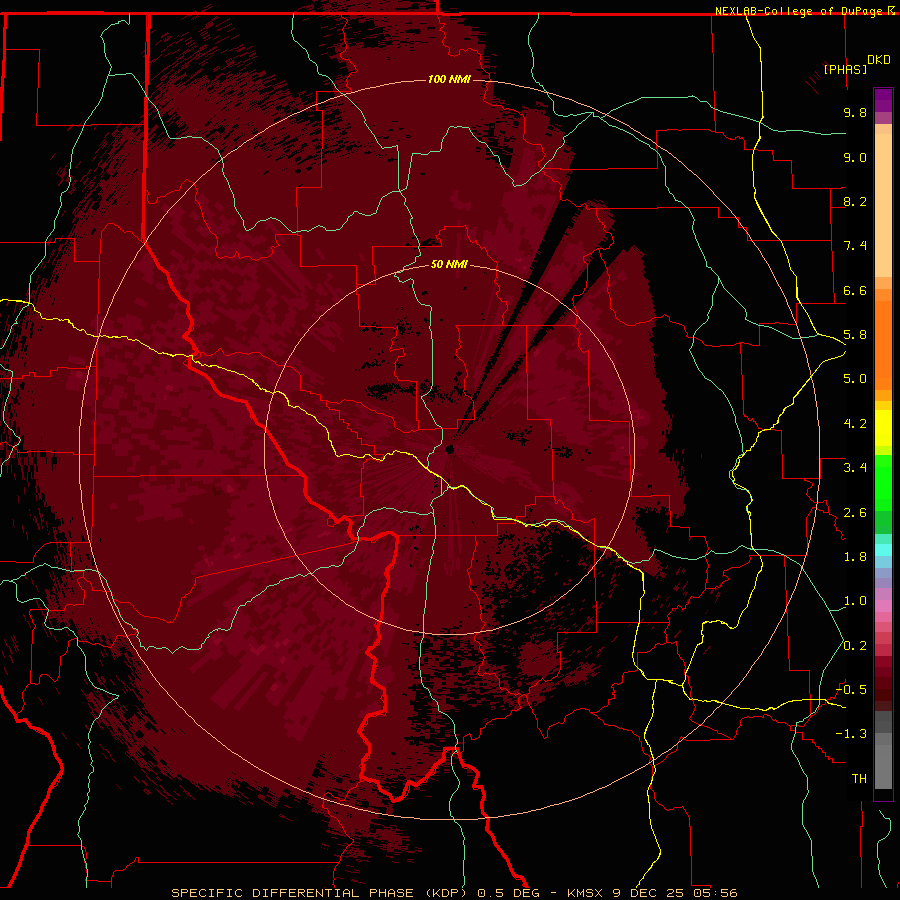The width and height of the screenshot is (900, 900).
Task: Click the 9.8 scale value
Action: click(x=855, y=112)
